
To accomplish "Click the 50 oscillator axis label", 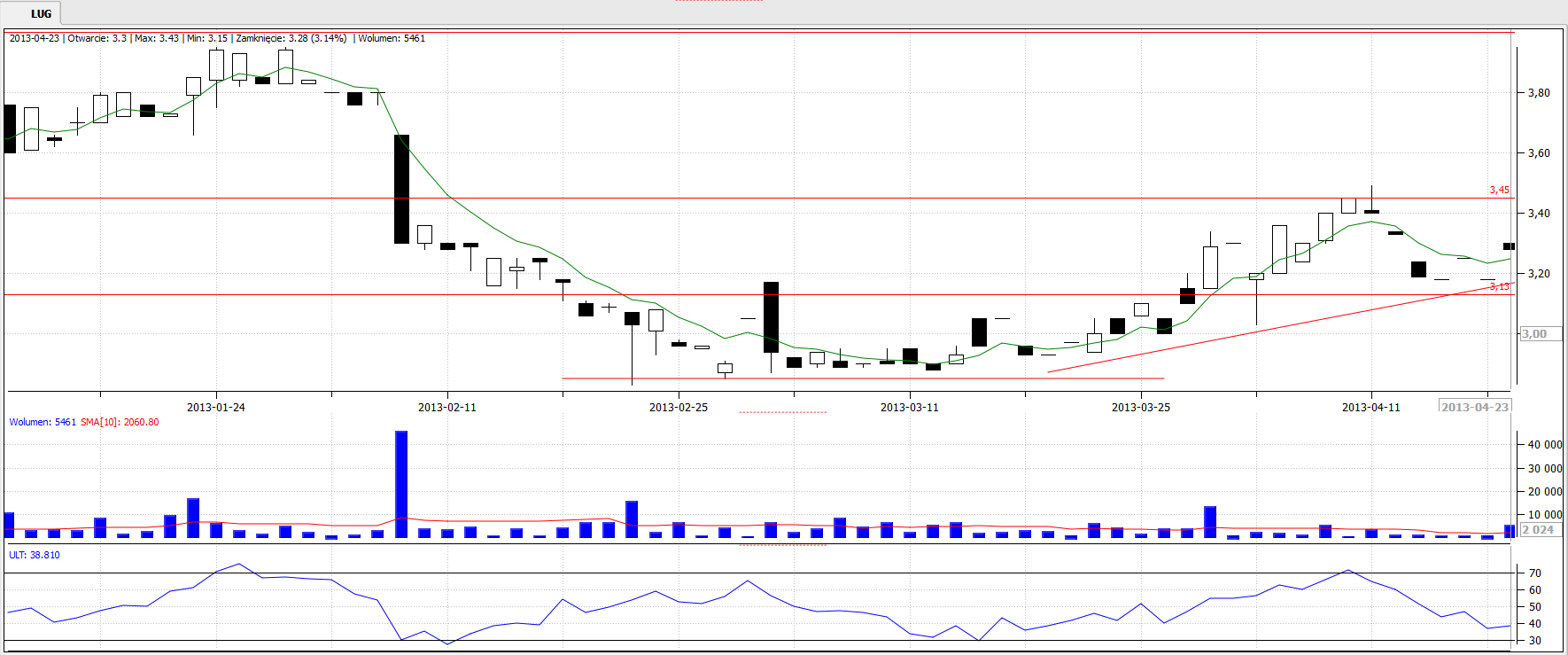I will [1534, 607].
